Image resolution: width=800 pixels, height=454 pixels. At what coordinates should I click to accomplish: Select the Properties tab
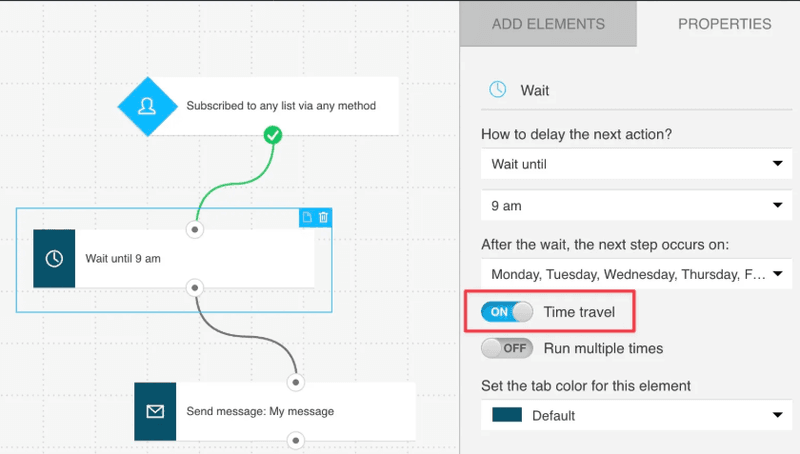(724, 24)
